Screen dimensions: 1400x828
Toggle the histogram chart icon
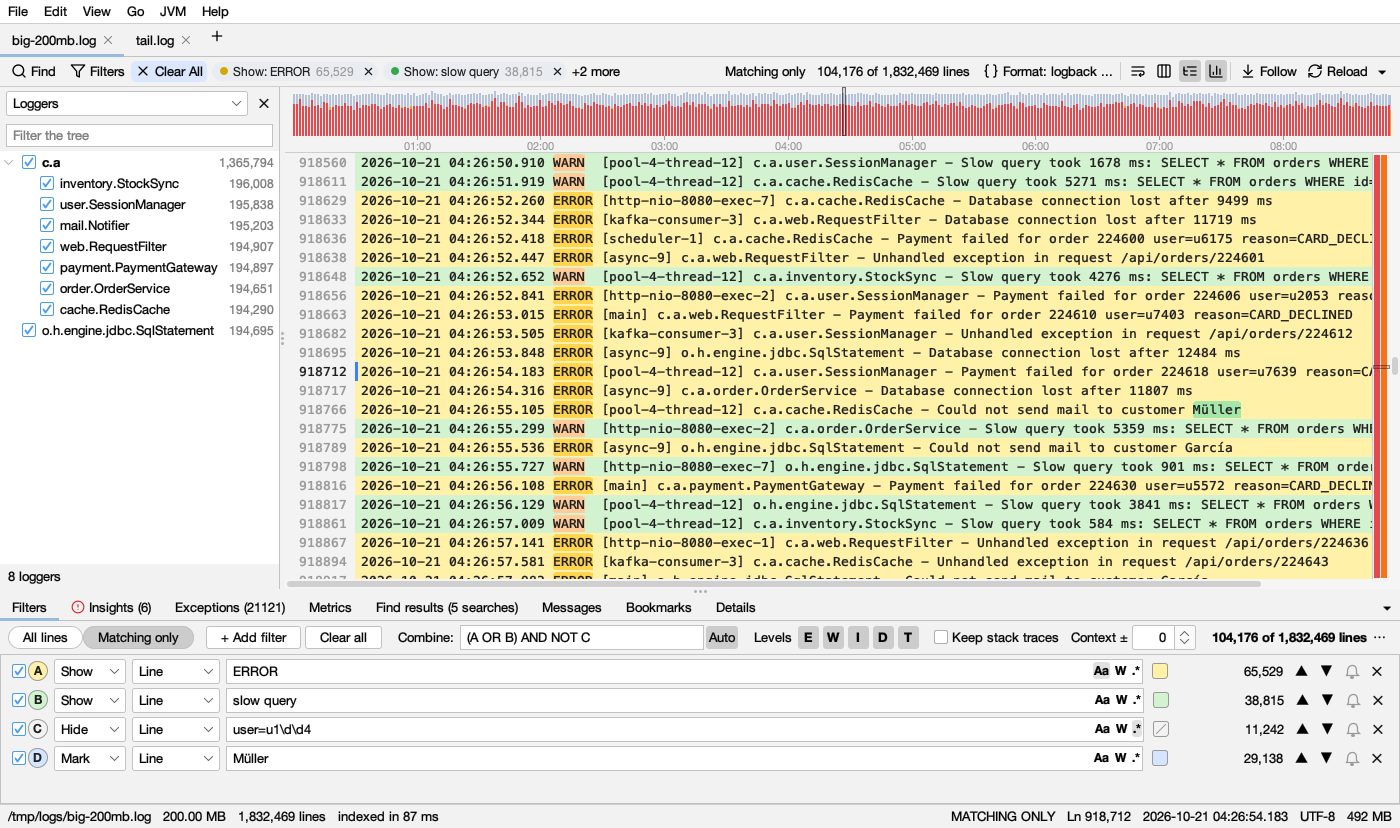1215,71
